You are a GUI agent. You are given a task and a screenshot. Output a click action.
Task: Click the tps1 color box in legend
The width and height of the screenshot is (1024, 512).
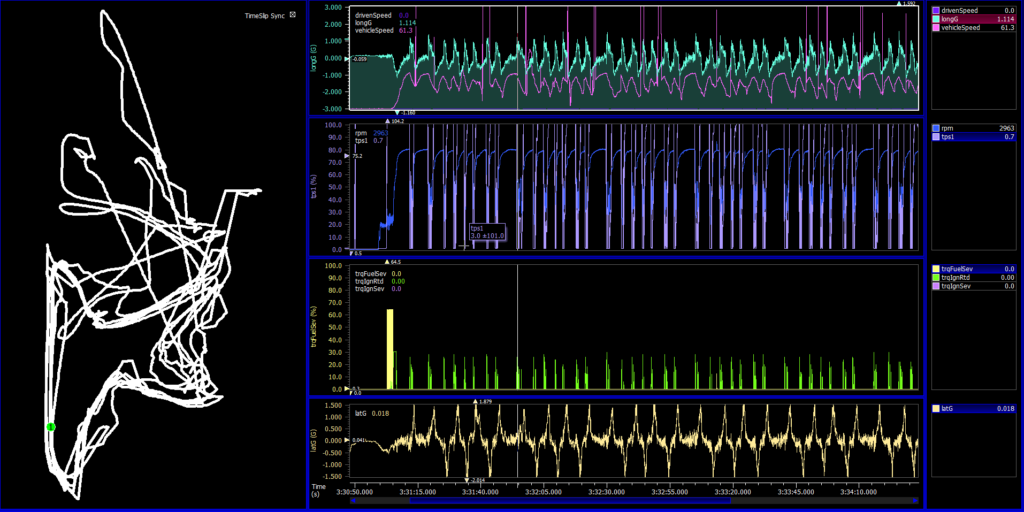click(935, 137)
